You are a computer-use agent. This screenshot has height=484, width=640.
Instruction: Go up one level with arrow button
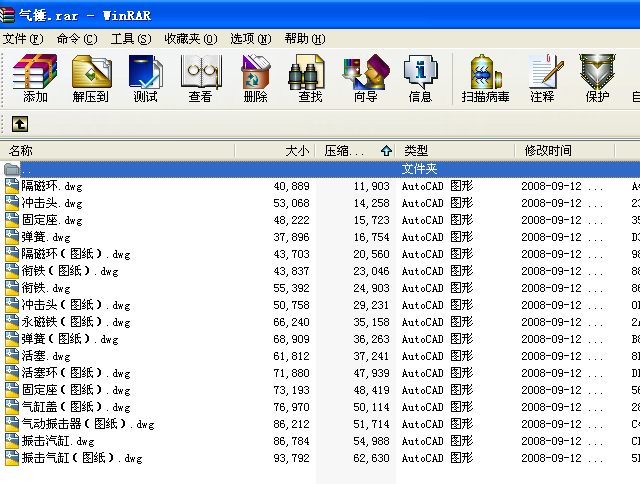click(20, 124)
